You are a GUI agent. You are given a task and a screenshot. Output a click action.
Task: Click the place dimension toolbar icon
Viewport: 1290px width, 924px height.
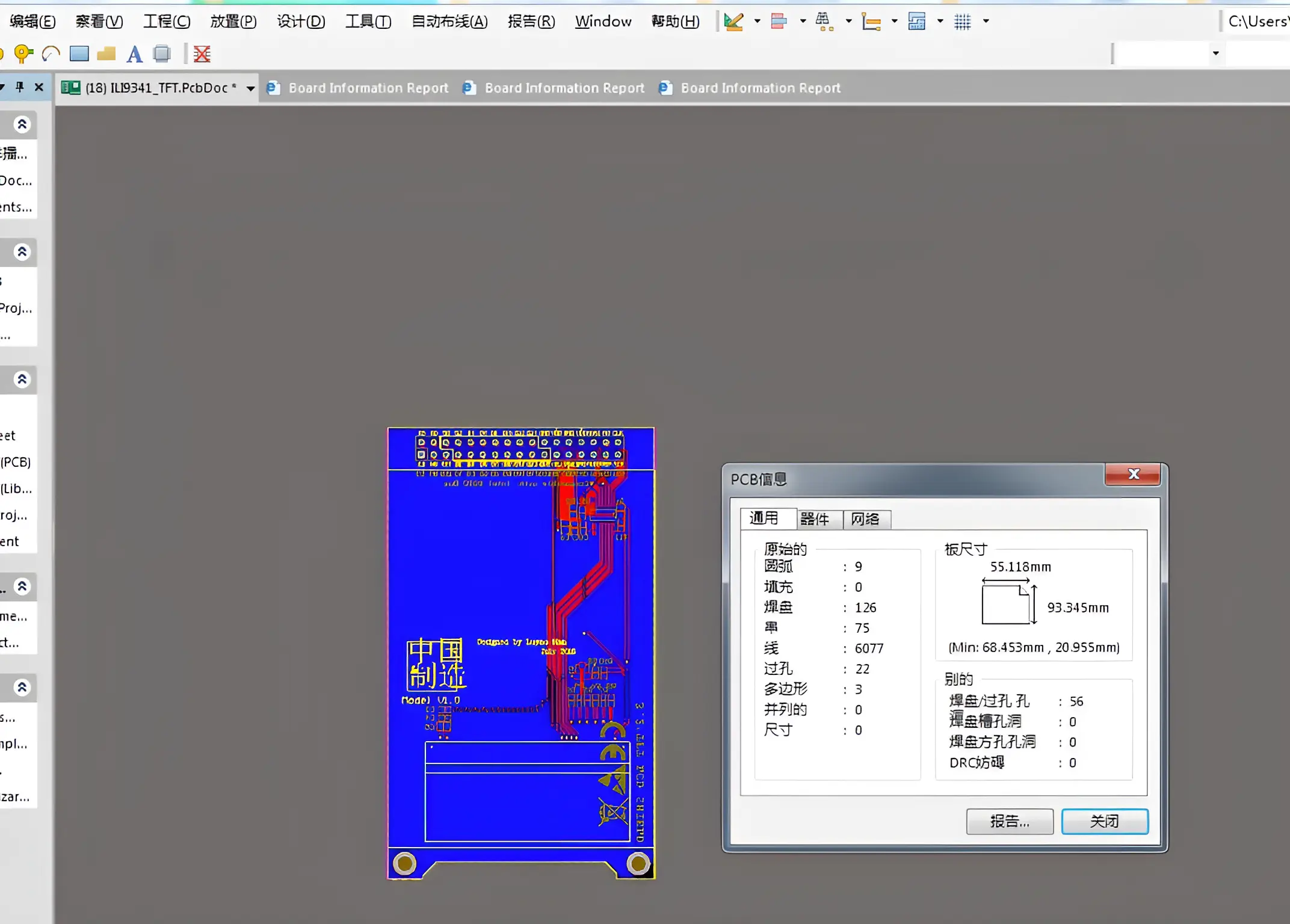[x=871, y=22]
